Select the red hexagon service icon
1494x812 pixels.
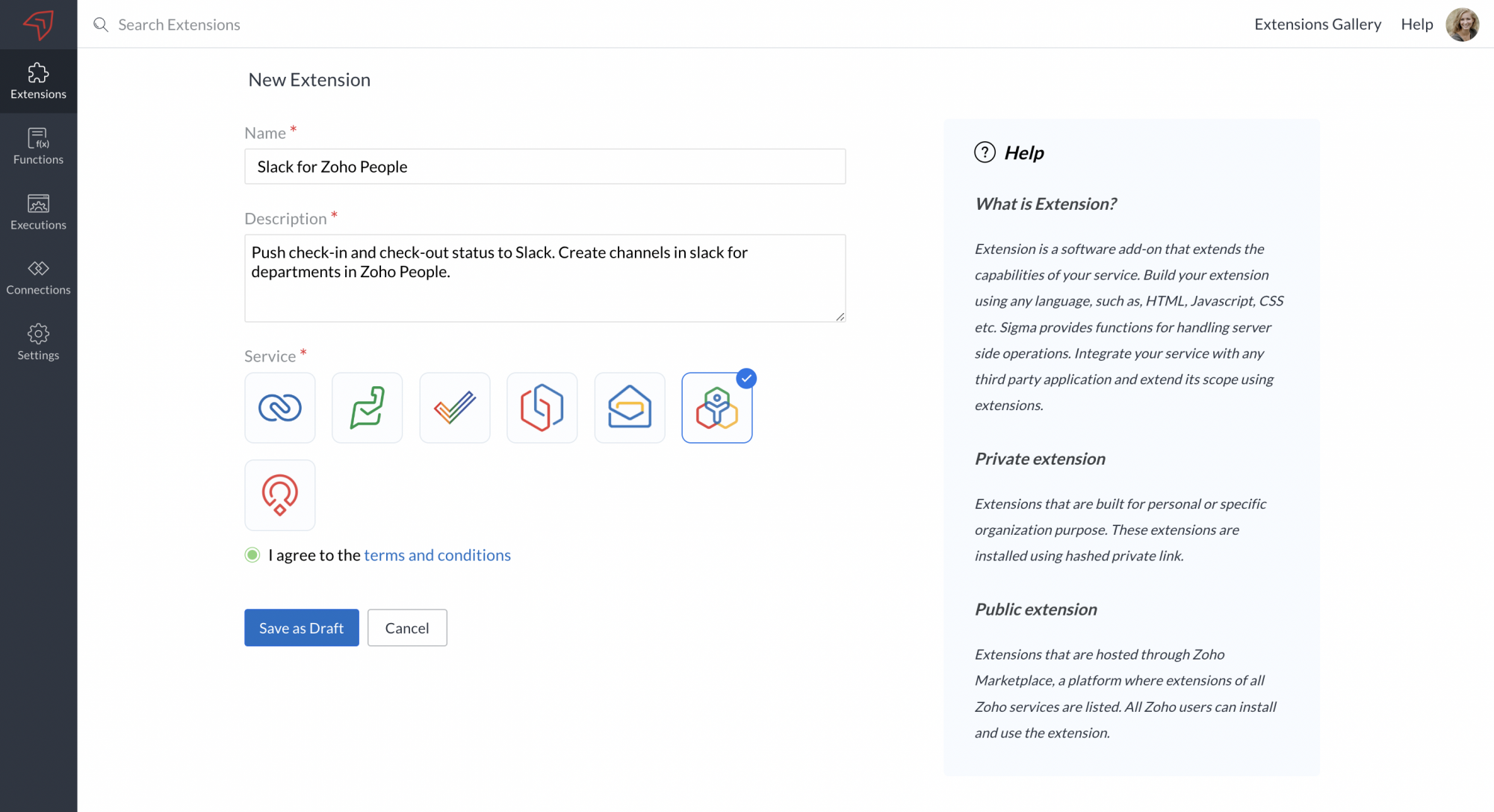(542, 408)
